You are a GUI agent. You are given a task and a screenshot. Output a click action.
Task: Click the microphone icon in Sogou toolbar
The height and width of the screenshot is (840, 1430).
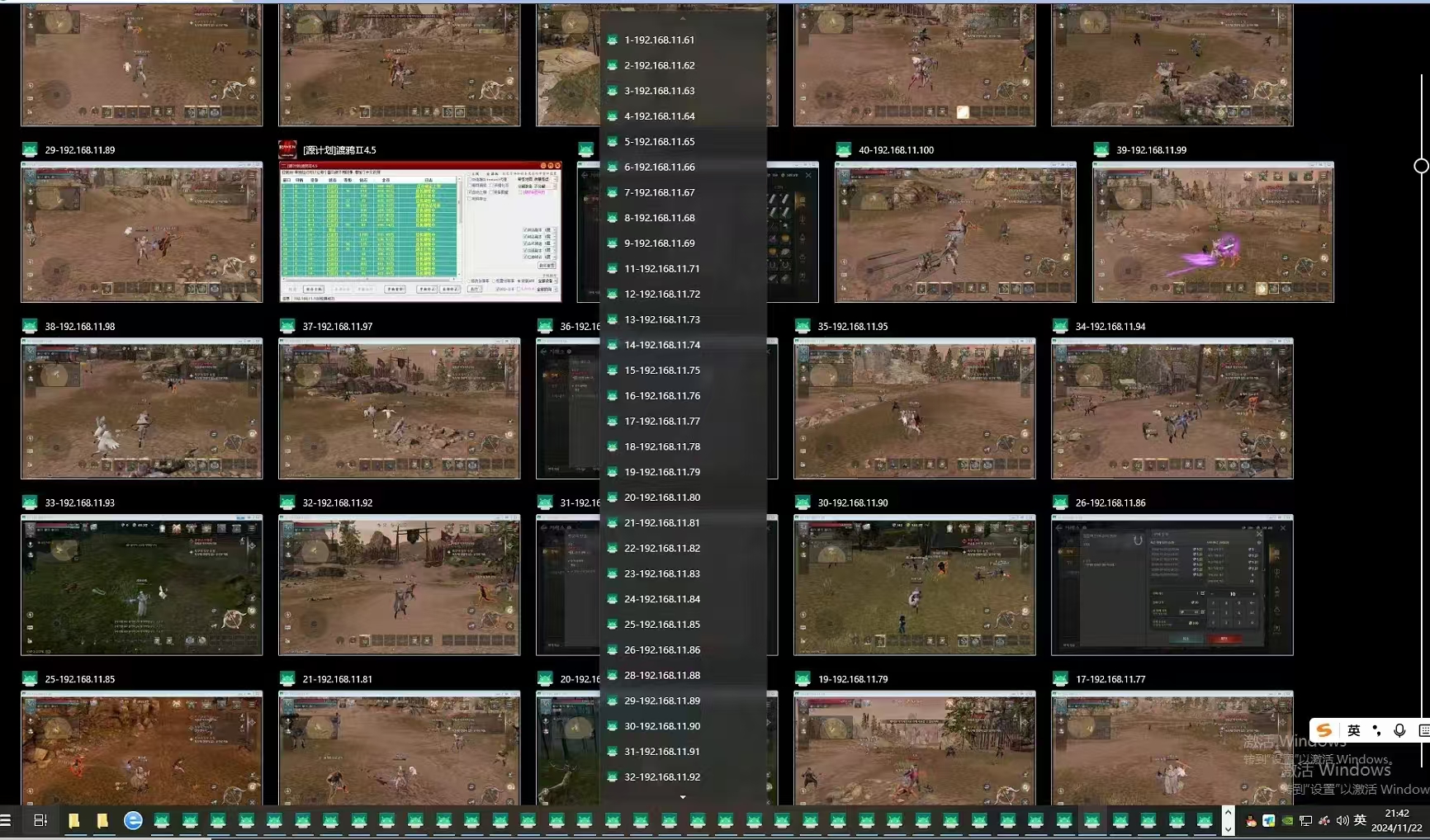1399,730
